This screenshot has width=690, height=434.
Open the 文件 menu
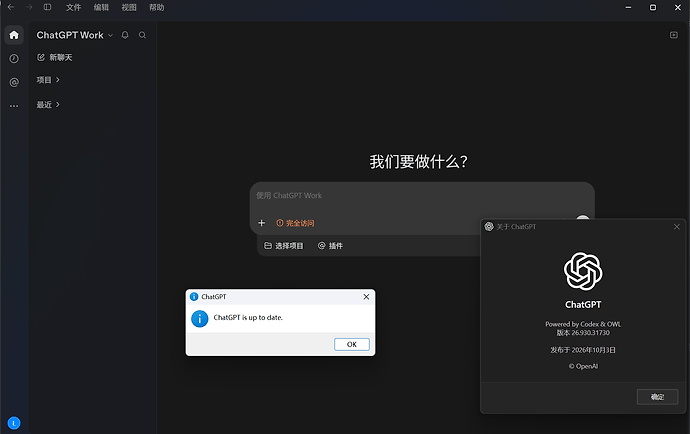pyautogui.click(x=73, y=7)
